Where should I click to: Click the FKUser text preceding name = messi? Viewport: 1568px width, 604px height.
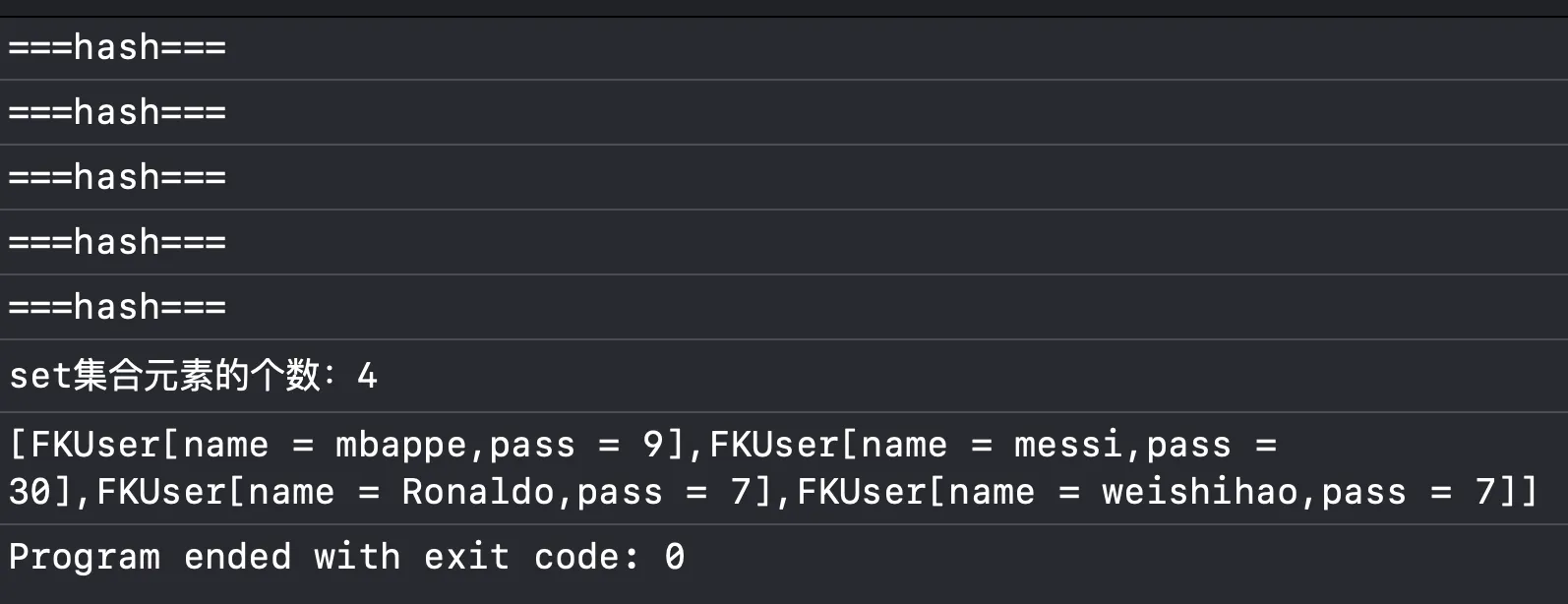[x=774, y=445]
